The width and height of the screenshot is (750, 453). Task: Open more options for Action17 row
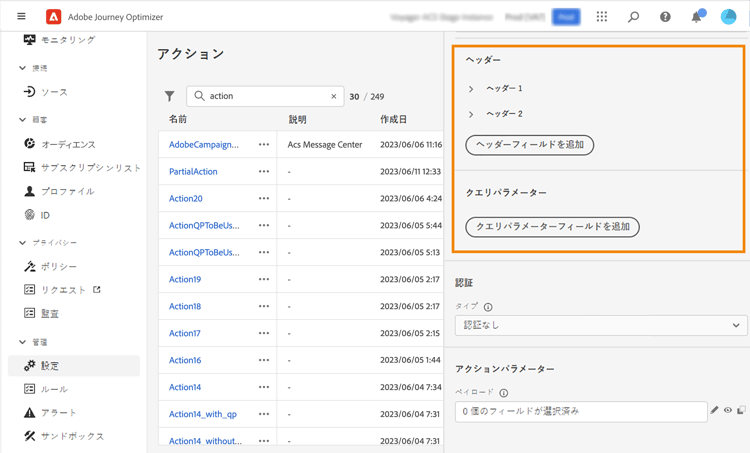point(264,333)
